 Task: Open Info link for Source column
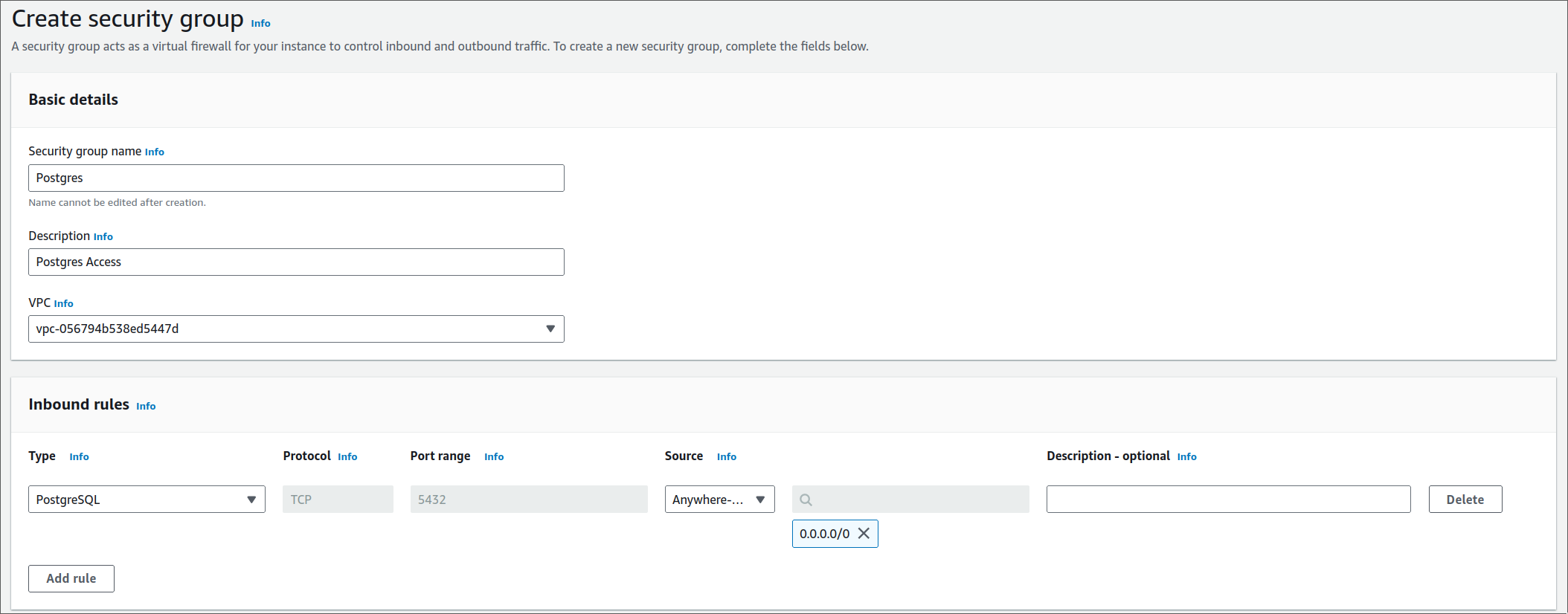727,456
